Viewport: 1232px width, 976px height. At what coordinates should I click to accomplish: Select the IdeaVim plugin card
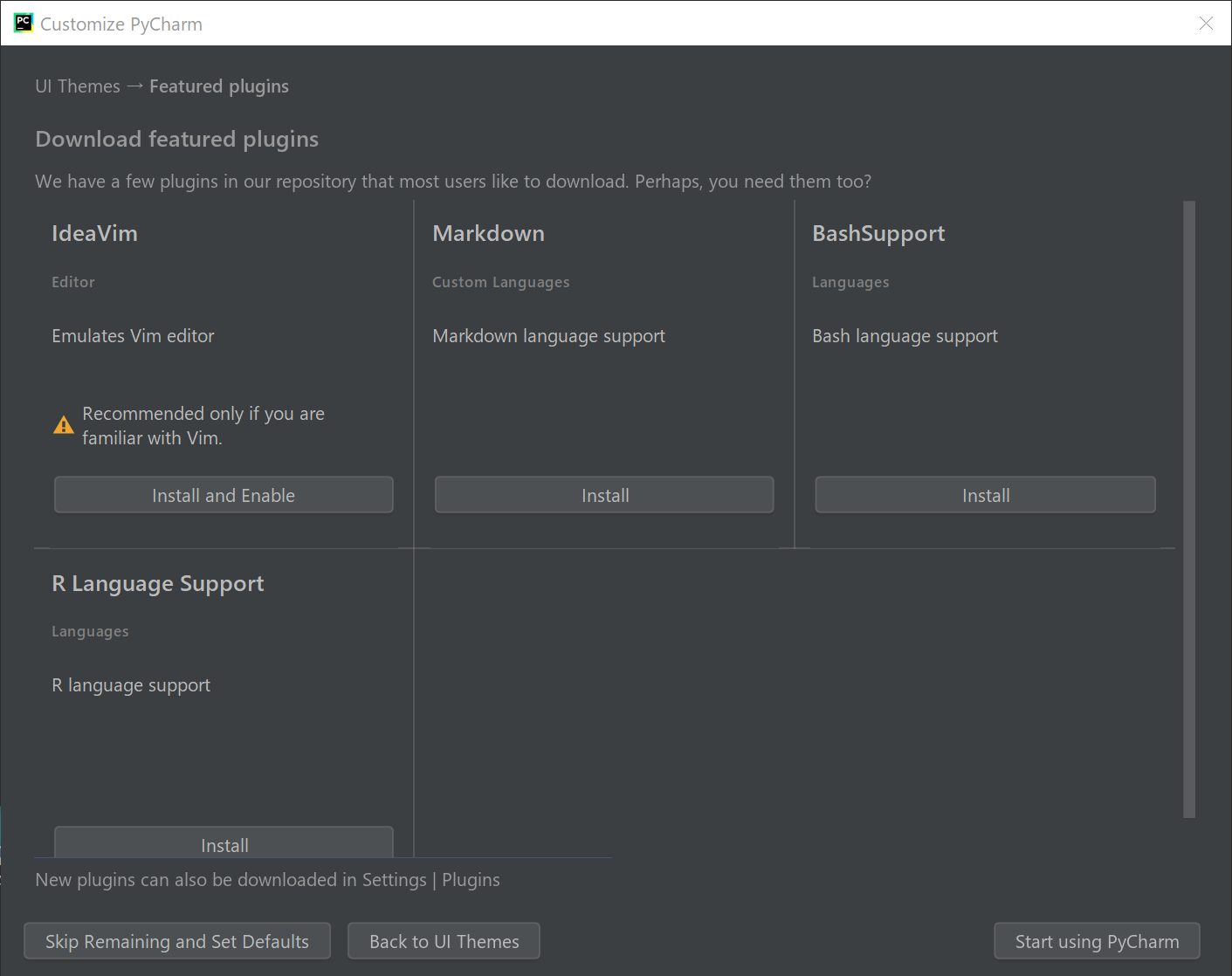(94, 233)
